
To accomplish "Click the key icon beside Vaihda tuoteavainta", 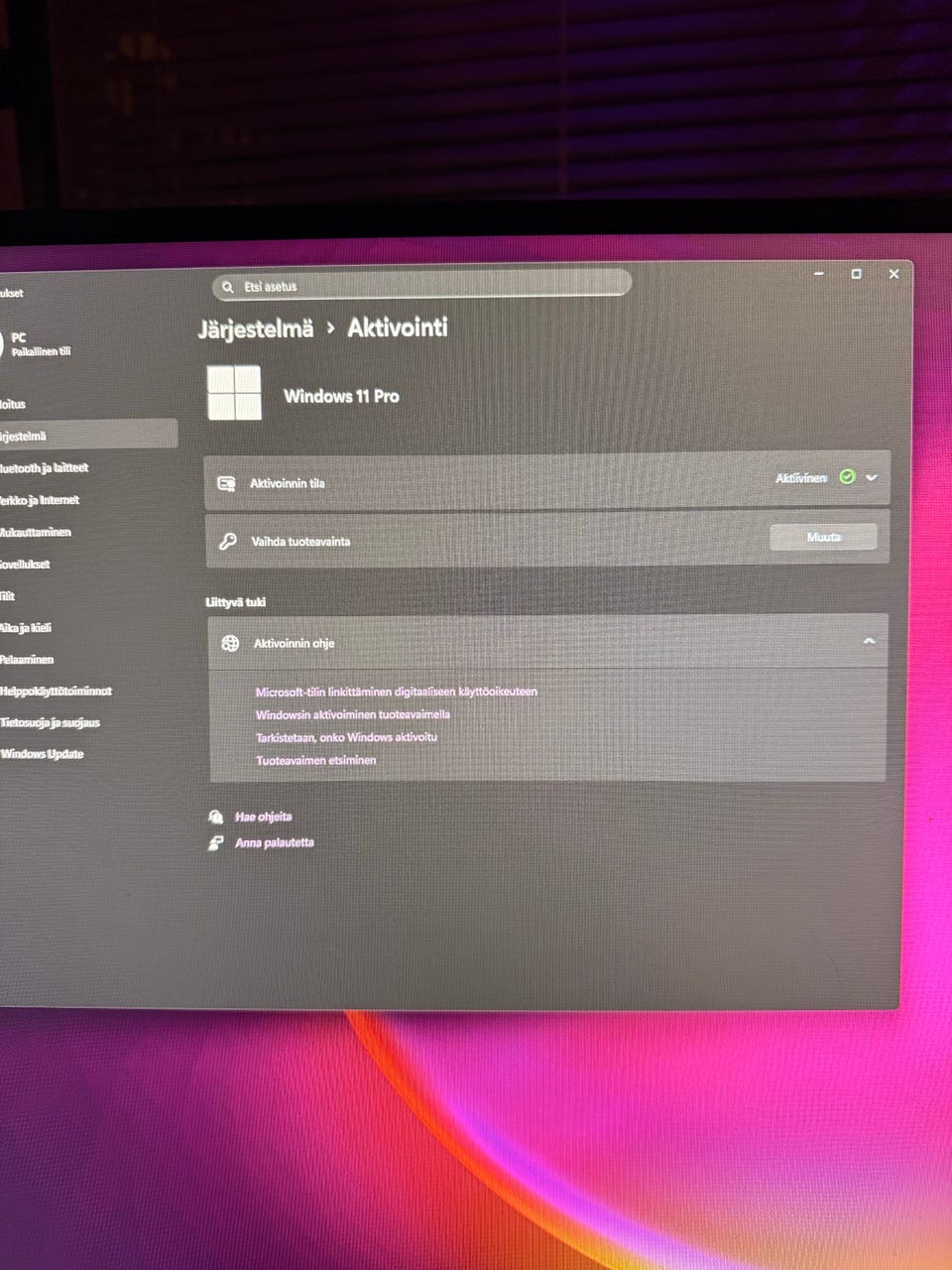I will click(228, 541).
